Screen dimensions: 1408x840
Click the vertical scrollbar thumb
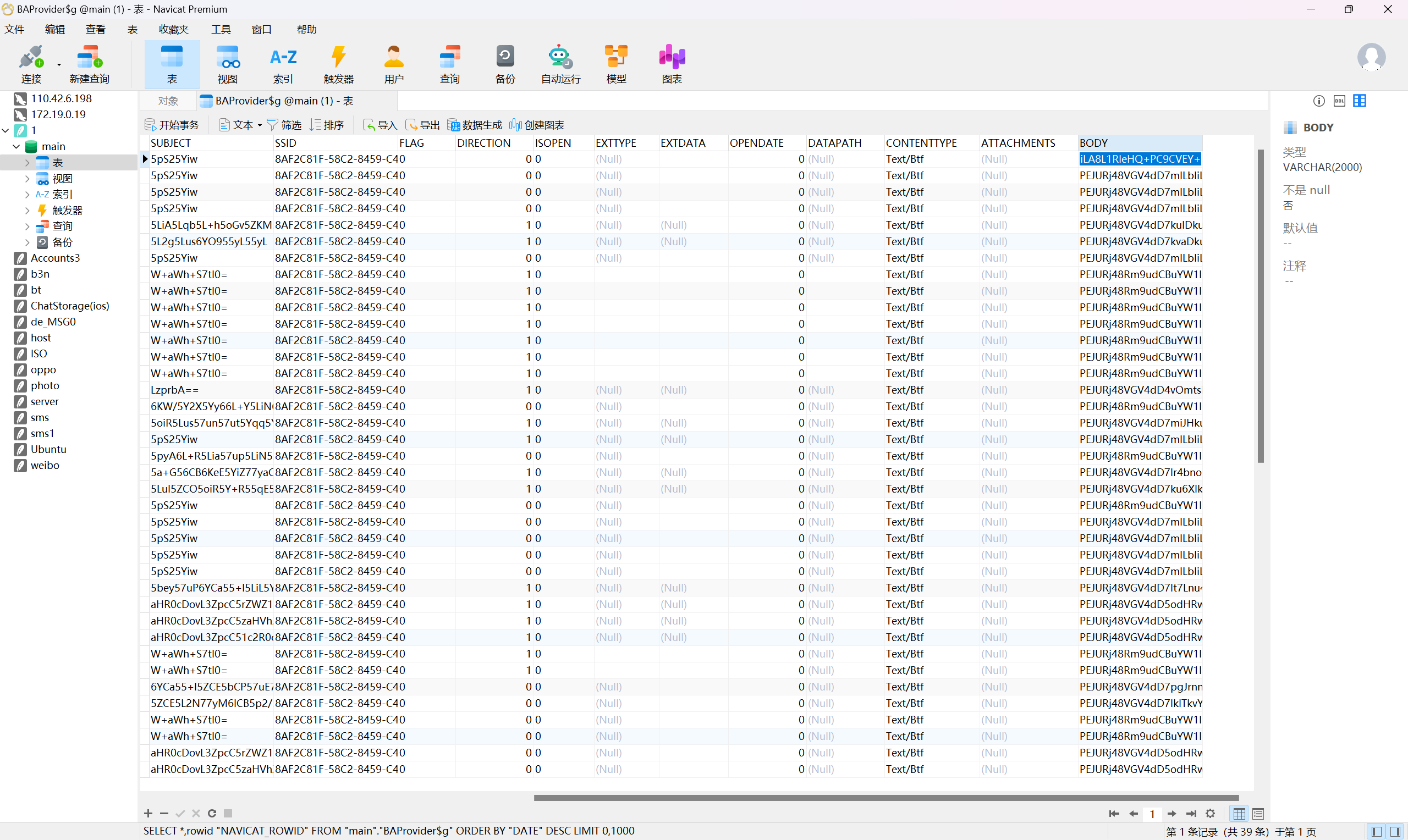[1260, 306]
